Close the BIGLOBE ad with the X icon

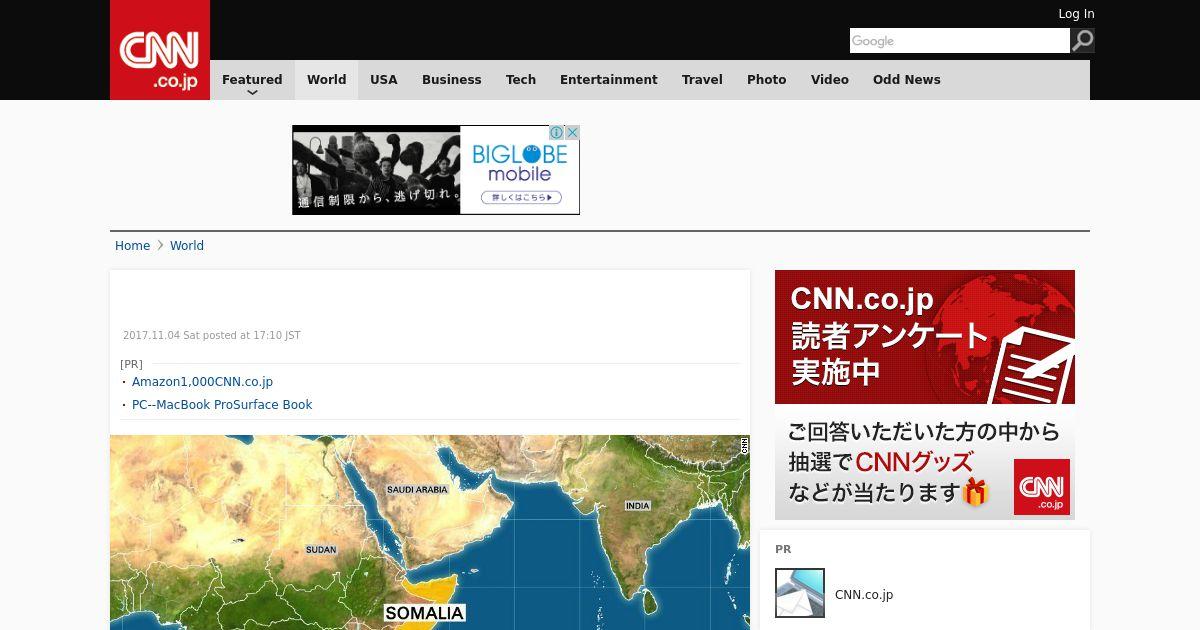(572, 132)
